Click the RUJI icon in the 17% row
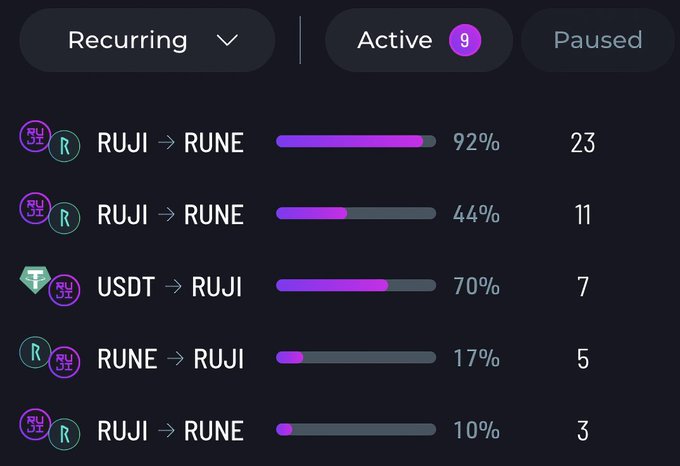This screenshot has height=466, width=680. pos(64,361)
